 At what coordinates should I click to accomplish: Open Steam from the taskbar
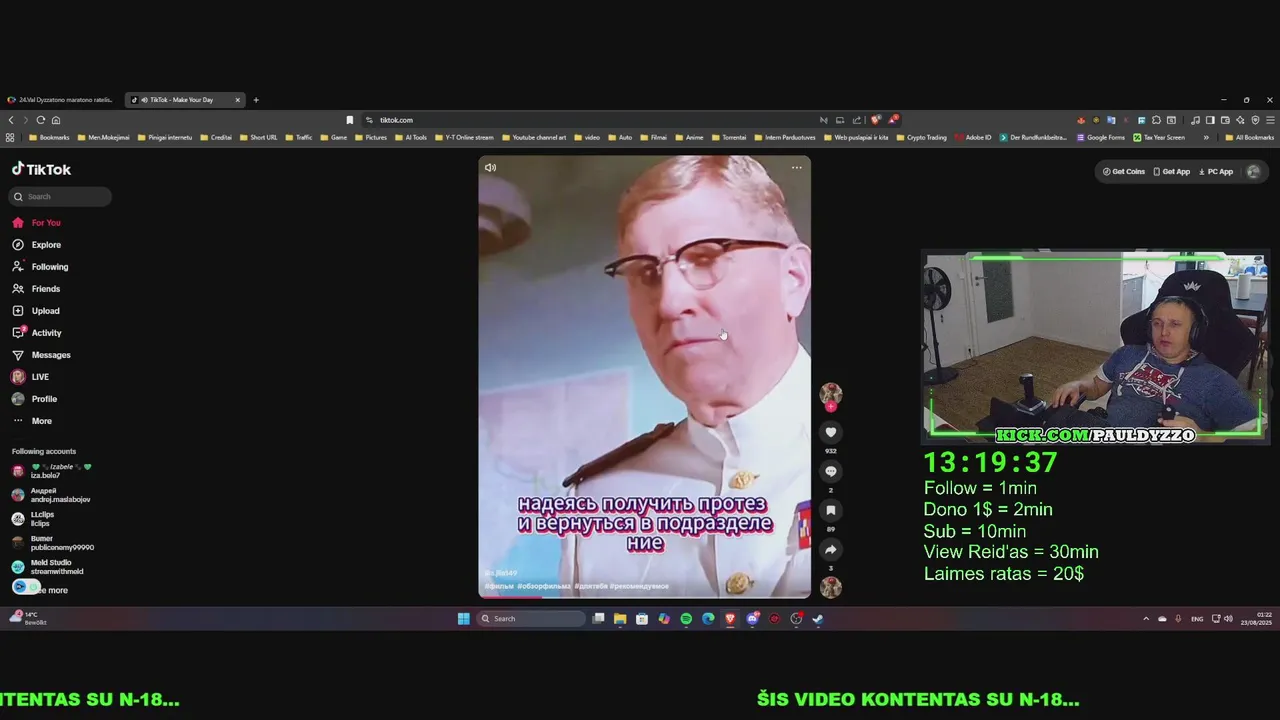818,619
